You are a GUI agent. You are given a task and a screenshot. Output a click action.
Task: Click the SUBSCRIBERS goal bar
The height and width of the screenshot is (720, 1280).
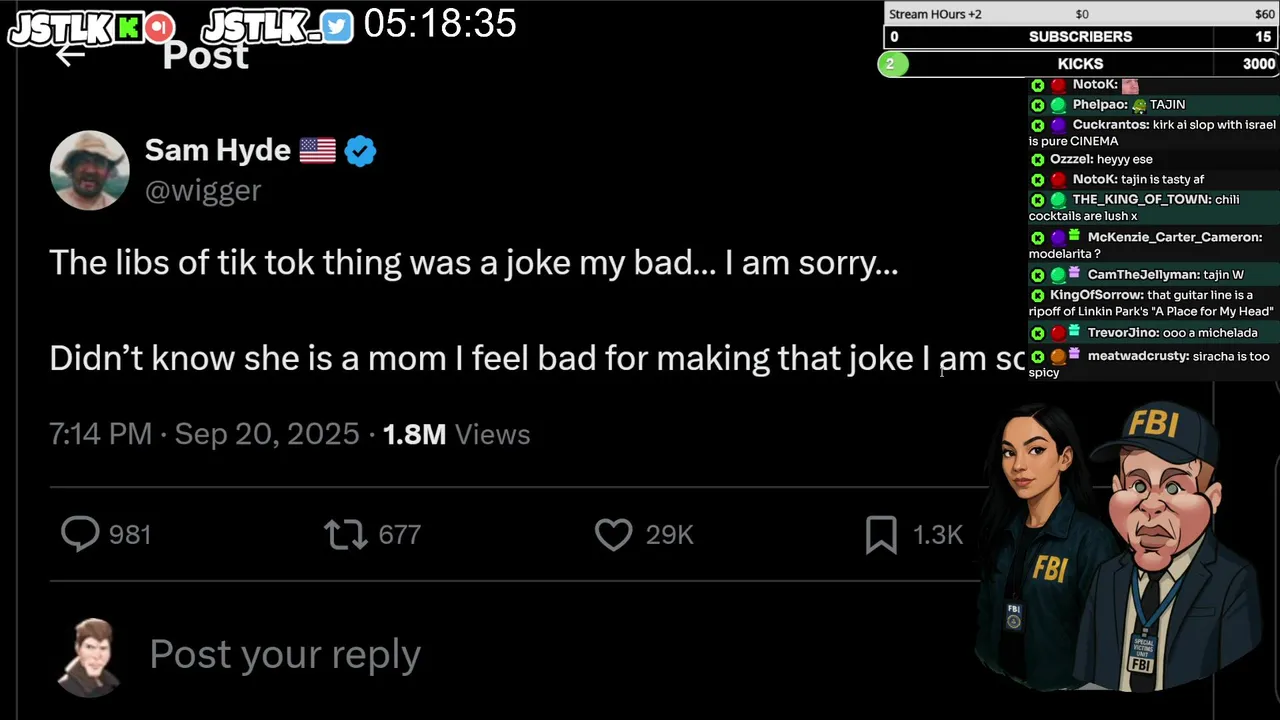[x=1080, y=37]
